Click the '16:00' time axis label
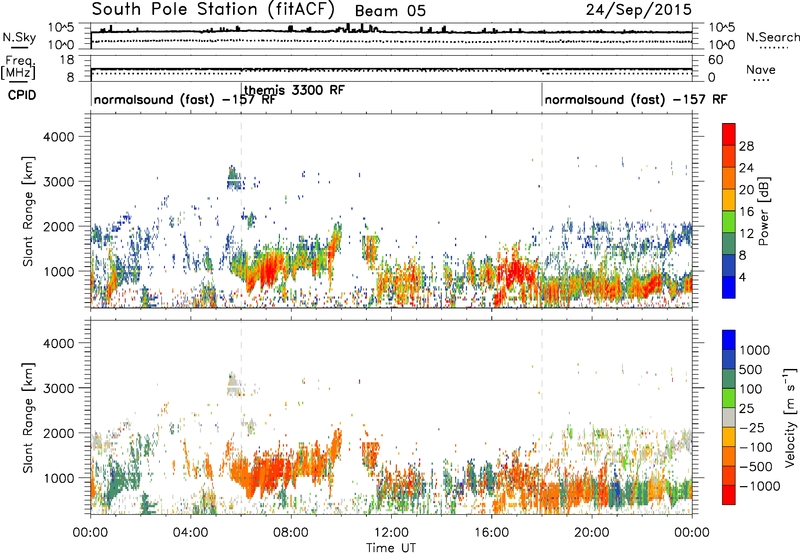 [x=491, y=533]
